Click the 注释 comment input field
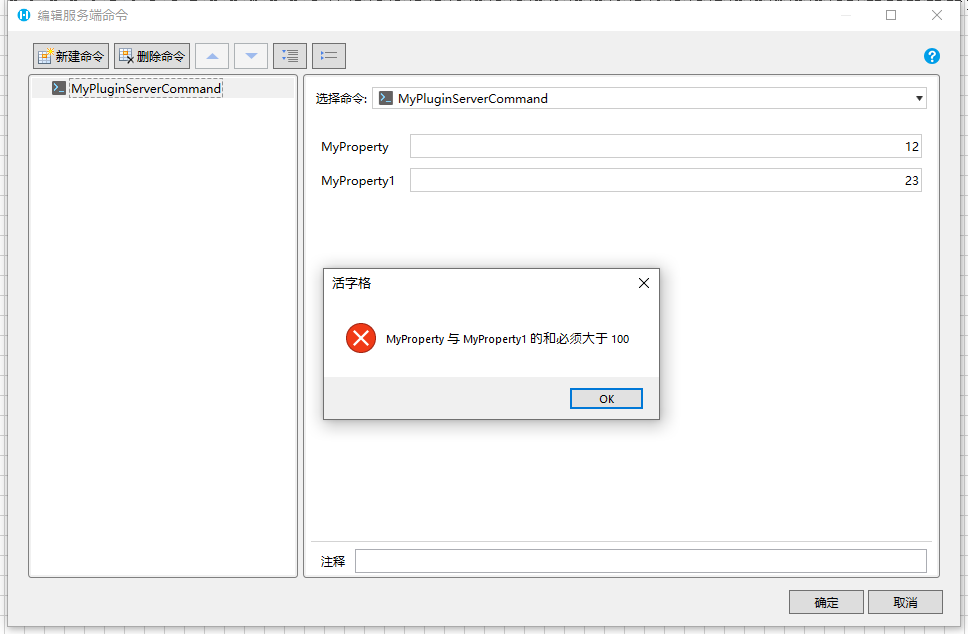968x634 pixels. tap(641, 561)
